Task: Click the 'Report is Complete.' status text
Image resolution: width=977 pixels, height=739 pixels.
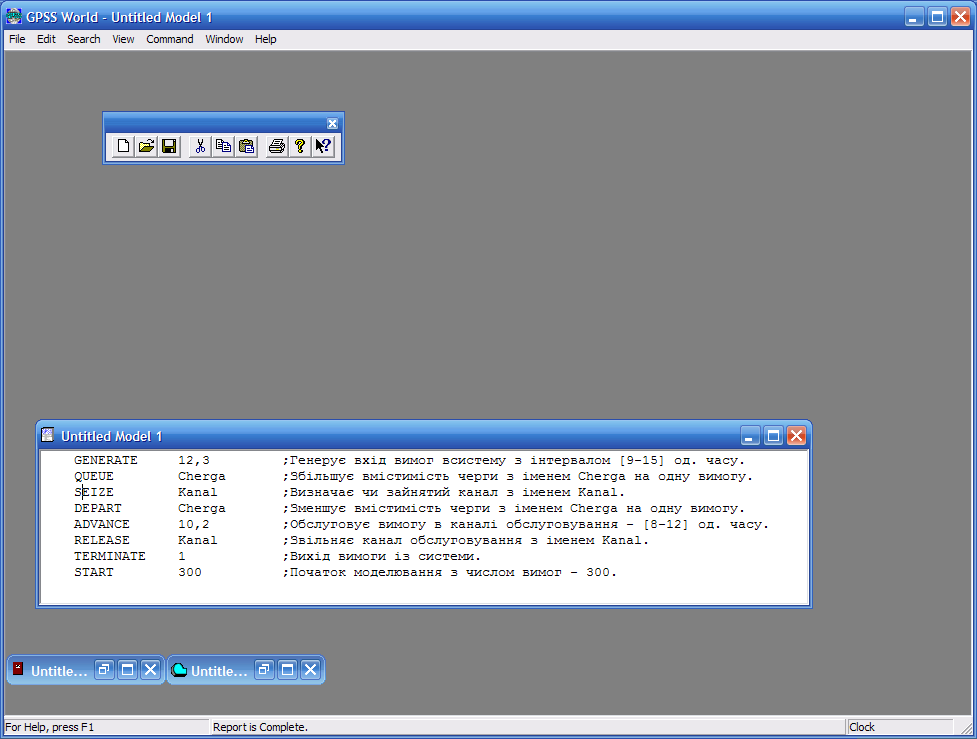Action: click(x=260, y=727)
